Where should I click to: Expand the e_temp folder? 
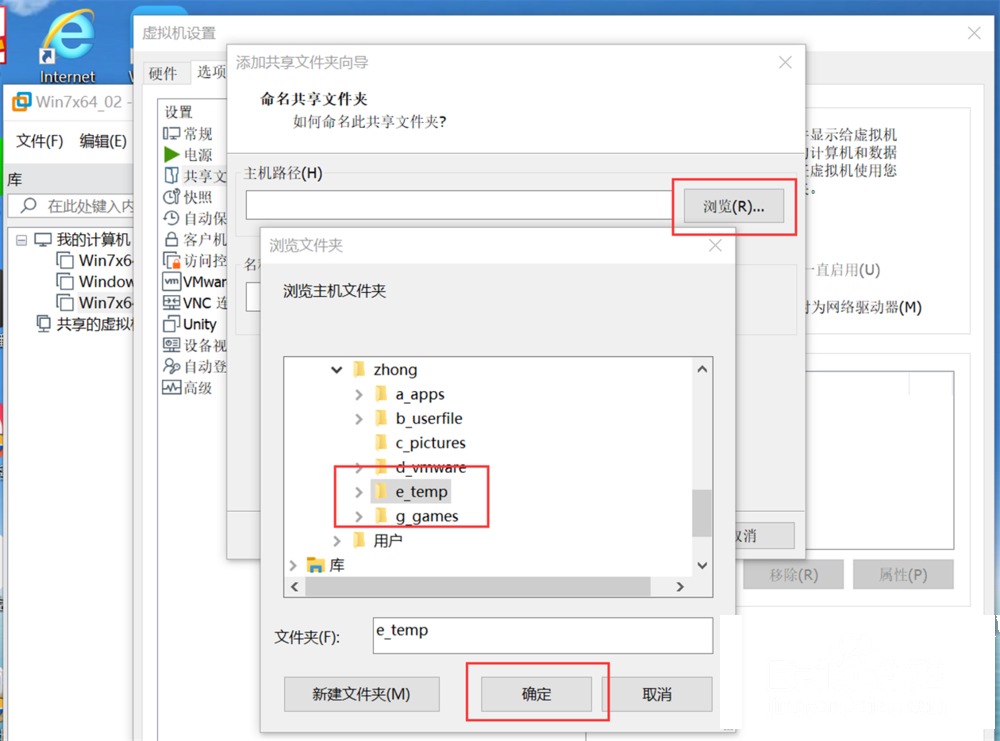[x=359, y=492]
